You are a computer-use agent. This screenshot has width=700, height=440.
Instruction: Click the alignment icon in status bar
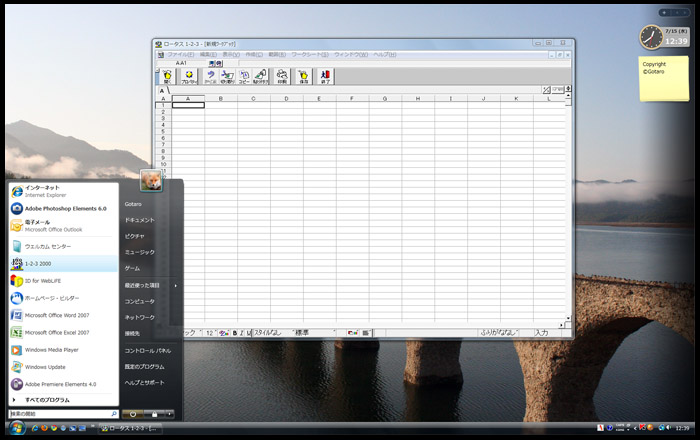tap(367, 333)
